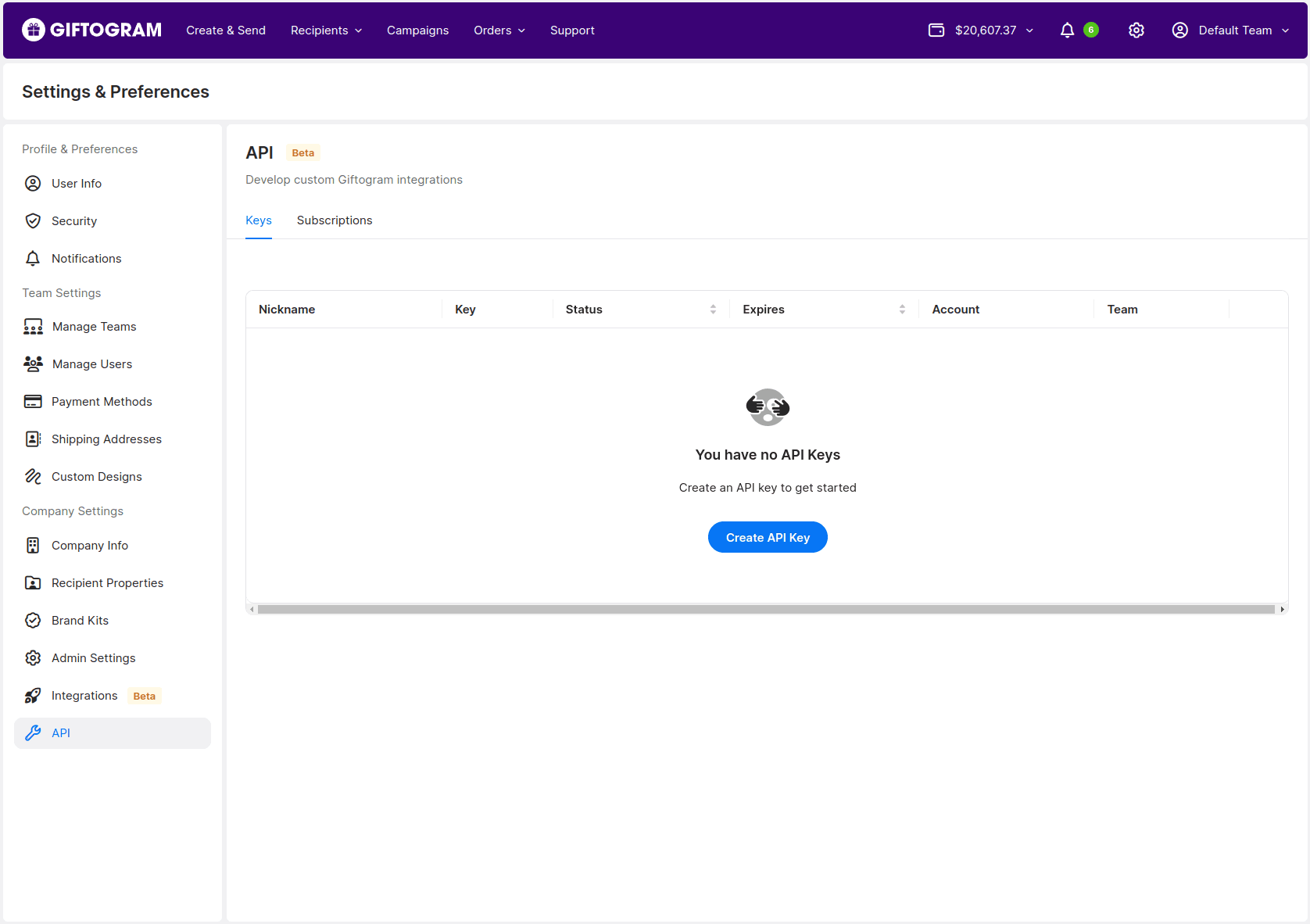This screenshot has height=924, width=1310.
Task: Click the empty-state no API keys illustration
Action: pos(768,406)
